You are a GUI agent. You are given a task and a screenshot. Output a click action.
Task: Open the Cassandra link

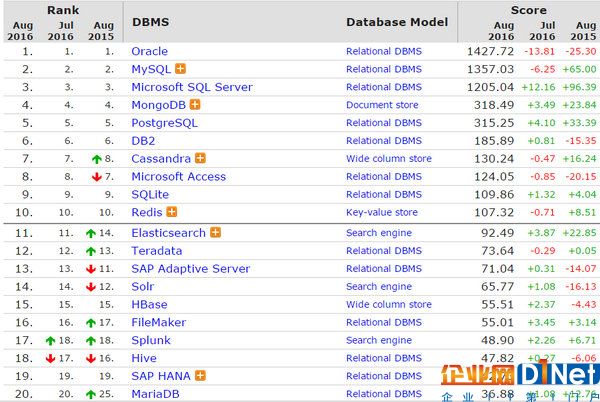pyautogui.click(x=161, y=158)
